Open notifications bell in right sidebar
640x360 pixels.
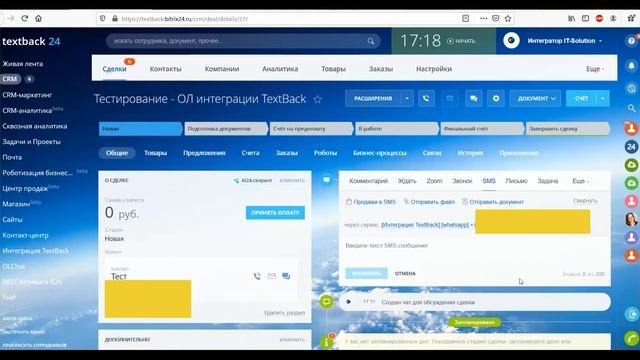click(x=631, y=66)
